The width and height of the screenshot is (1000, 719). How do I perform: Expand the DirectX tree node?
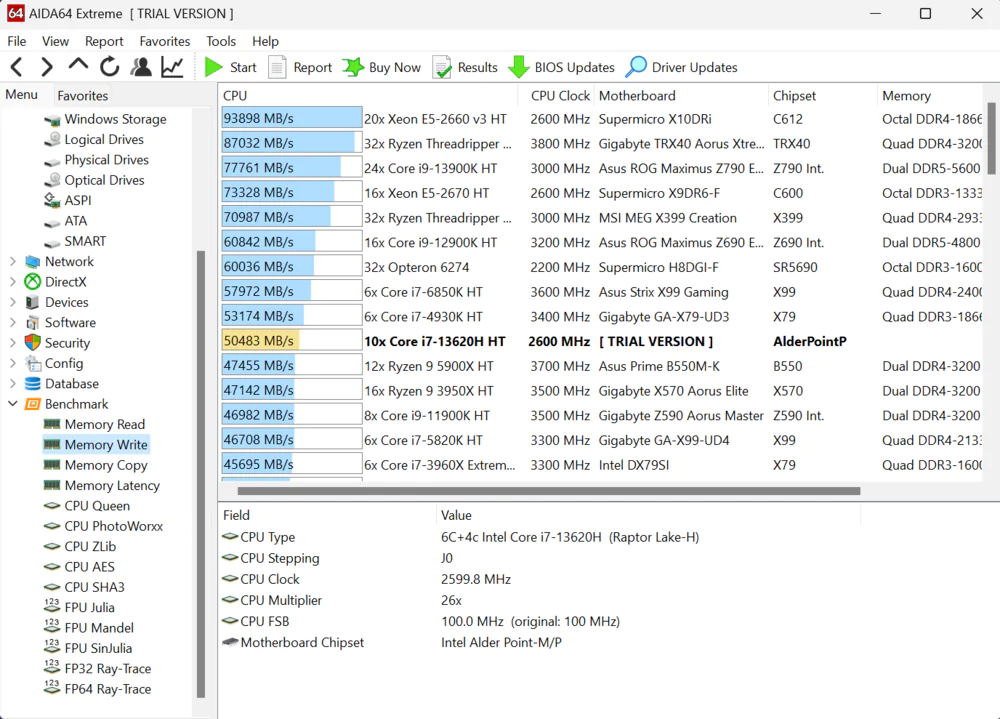coord(13,281)
